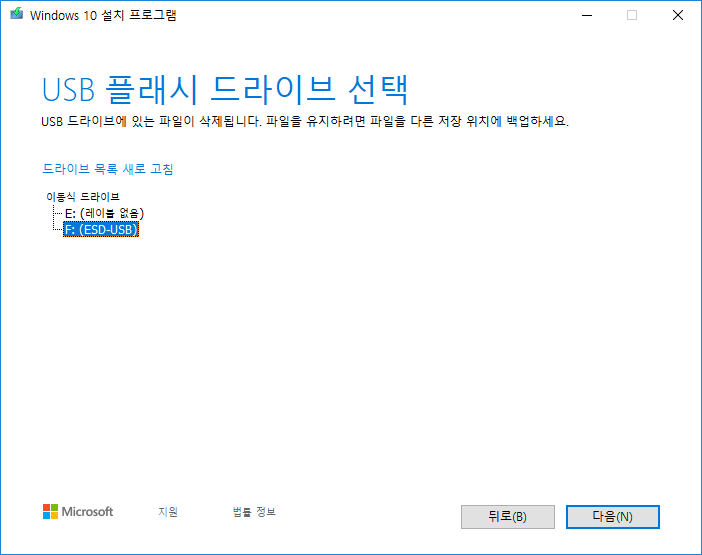This screenshot has height=555, width=702.
Task: Click the Microsoft logo
Action: coord(78,512)
